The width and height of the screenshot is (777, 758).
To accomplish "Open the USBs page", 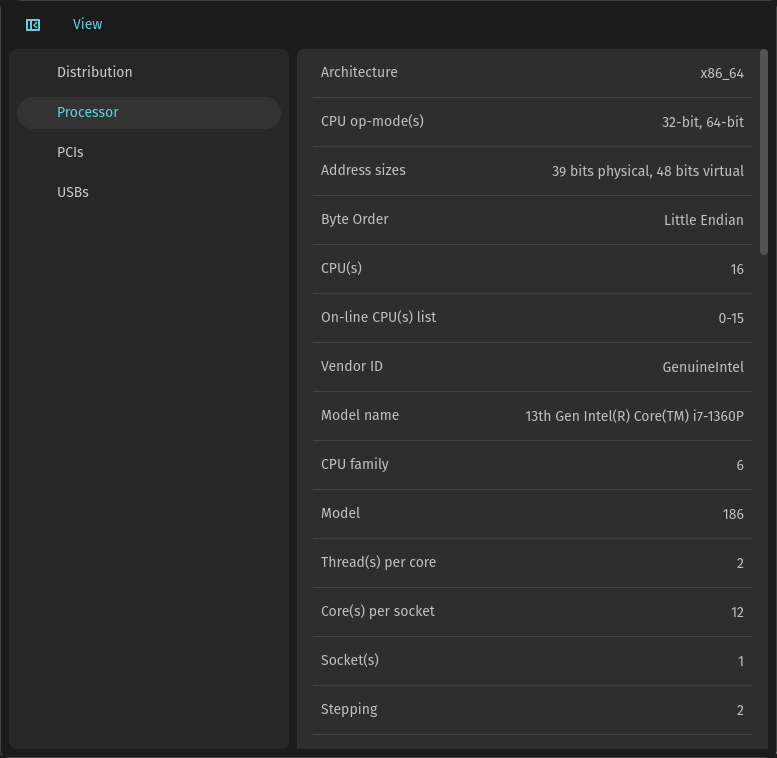I will point(149,192).
